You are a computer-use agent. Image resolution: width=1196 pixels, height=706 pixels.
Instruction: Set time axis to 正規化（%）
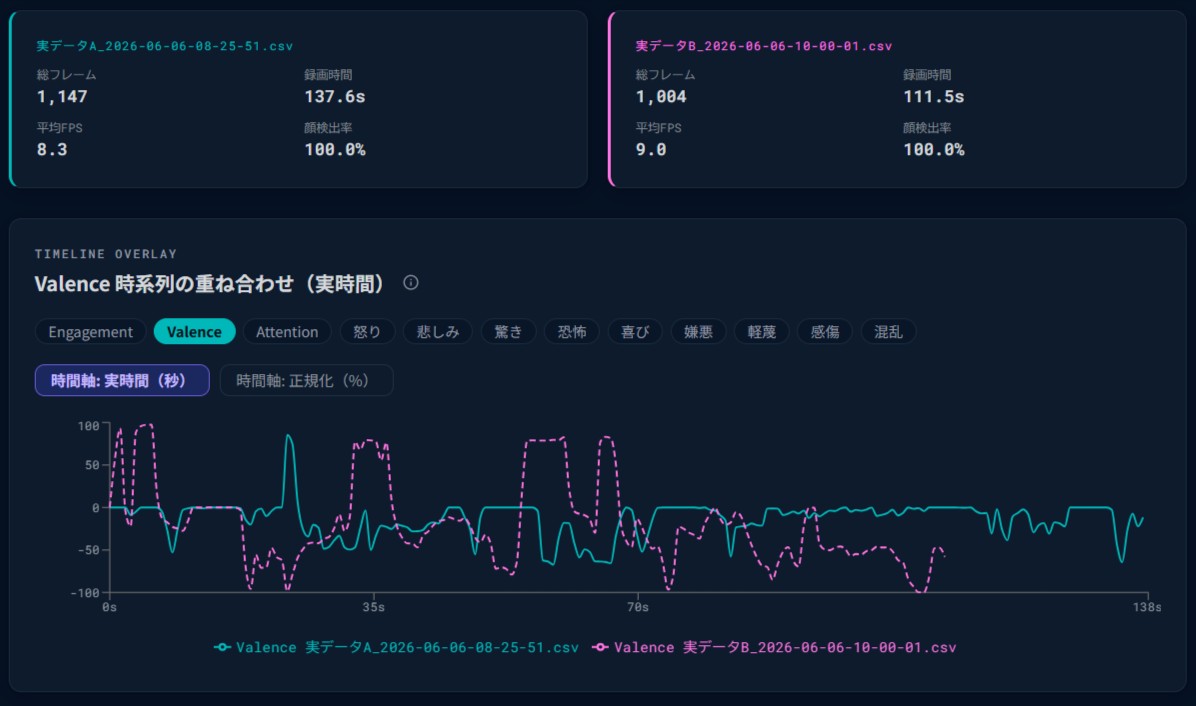tap(307, 380)
